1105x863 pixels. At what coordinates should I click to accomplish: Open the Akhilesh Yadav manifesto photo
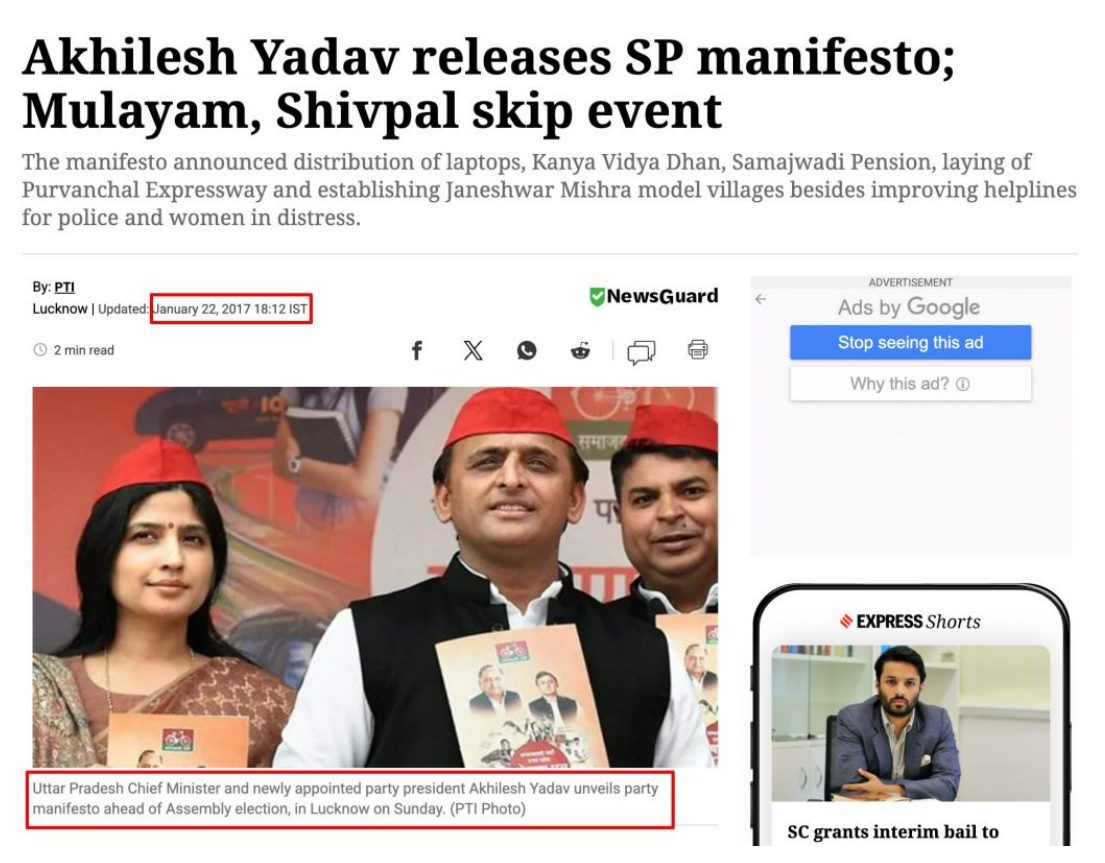pos(375,577)
